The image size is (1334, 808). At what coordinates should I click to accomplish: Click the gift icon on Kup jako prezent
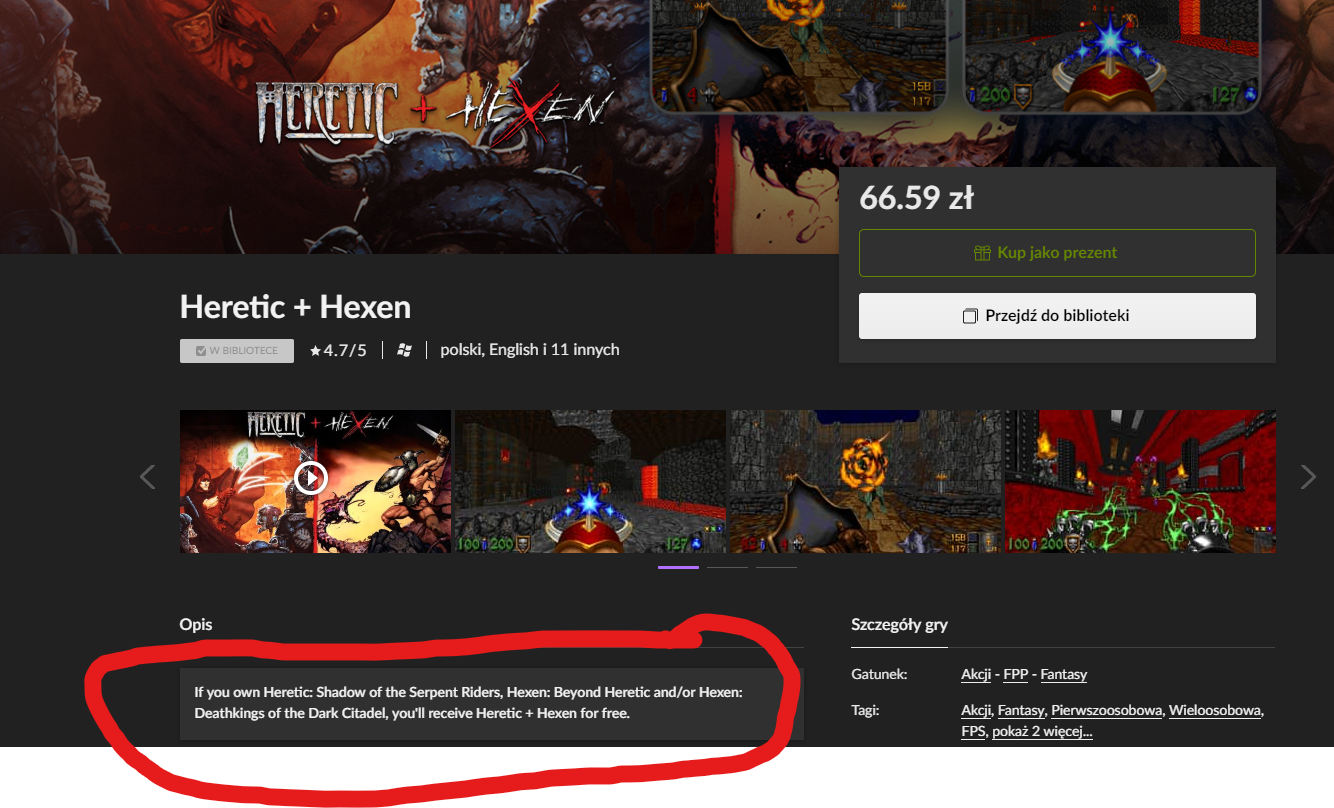[x=983, y=253]
